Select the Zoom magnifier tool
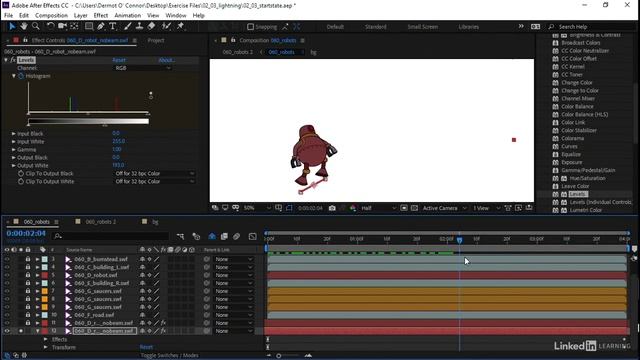This screenshot has height=360, width=640. [x=36, y=26]
